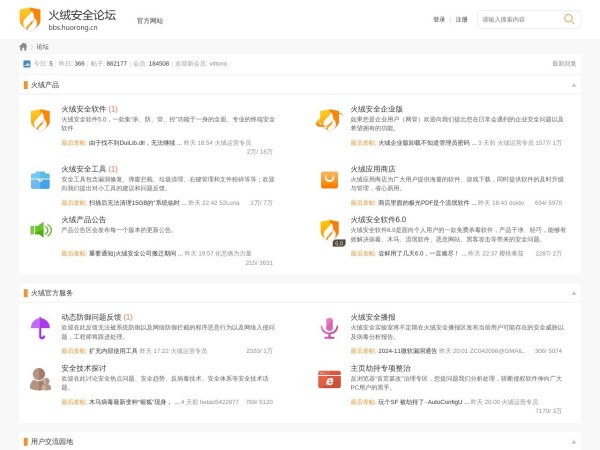Click the 登录 login link

pyautogui.click(x=439, y=19)
